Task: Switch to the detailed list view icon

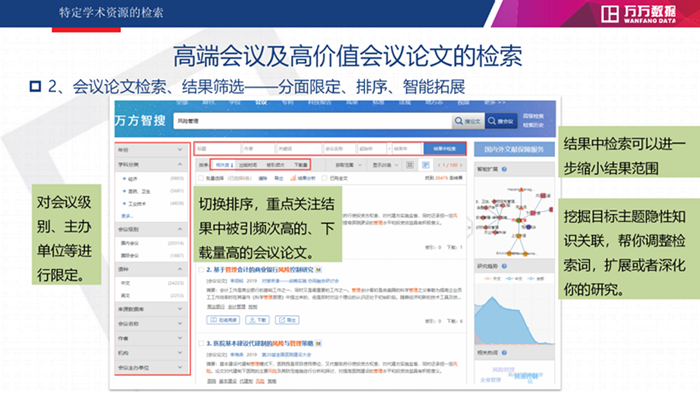Action: 425,165
